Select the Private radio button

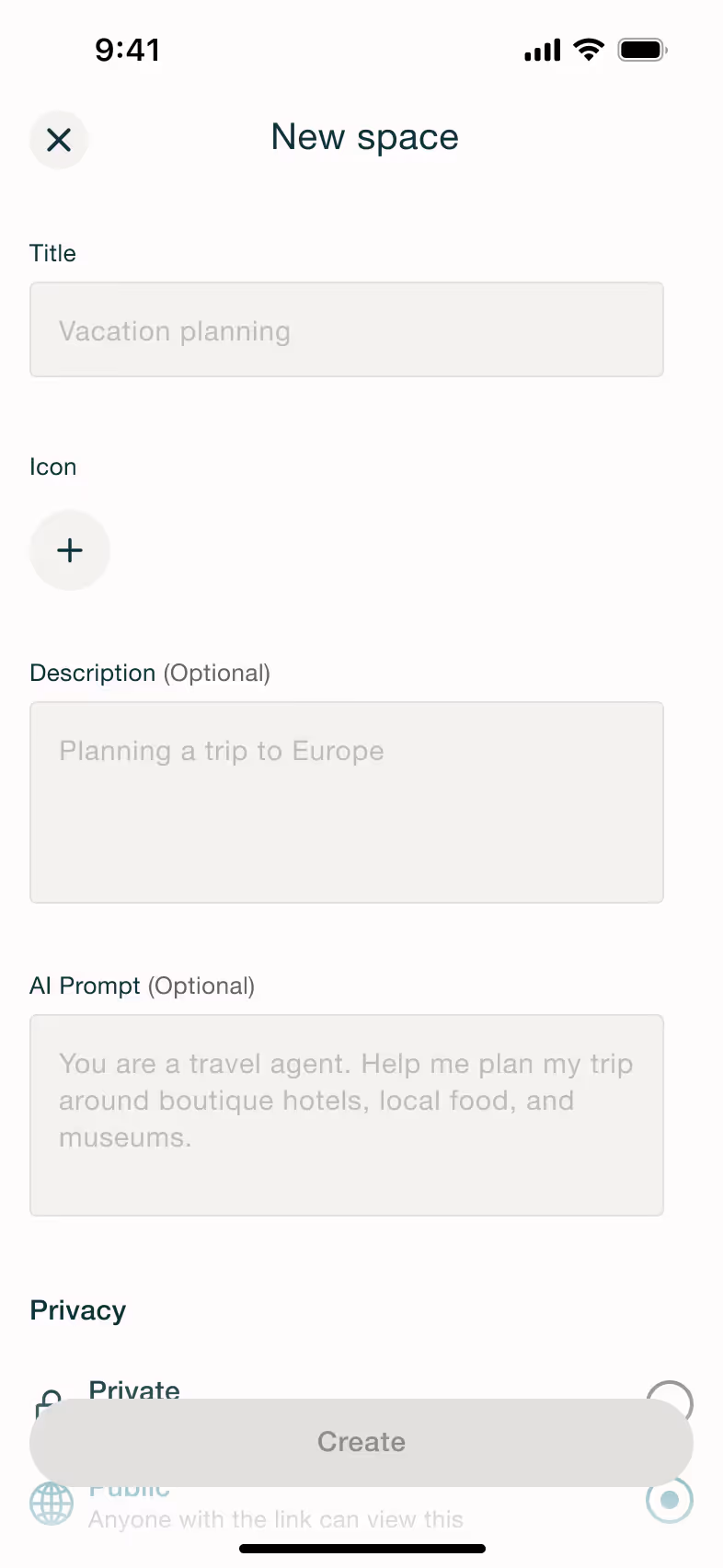tap(670, 1391)
